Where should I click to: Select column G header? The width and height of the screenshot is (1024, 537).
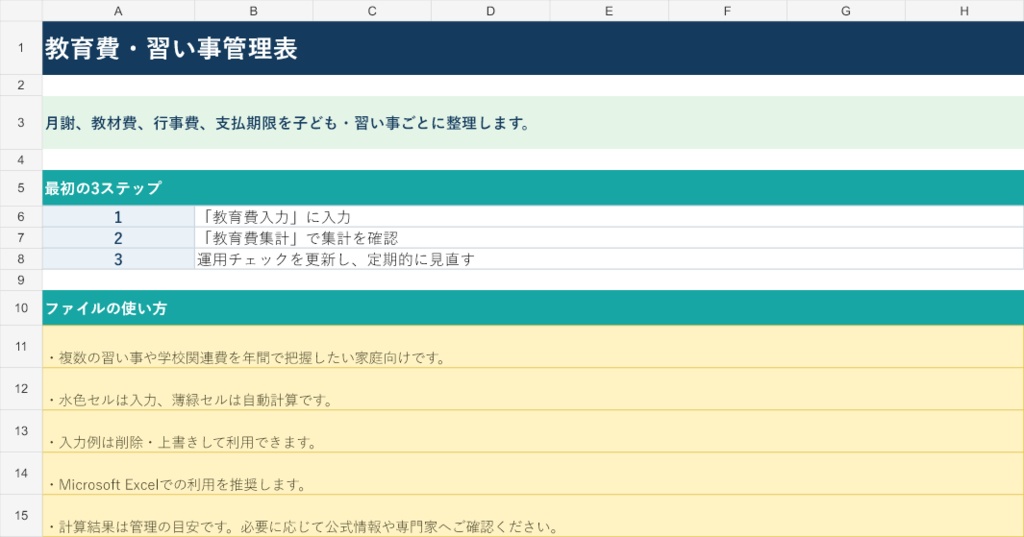(846, 10)
